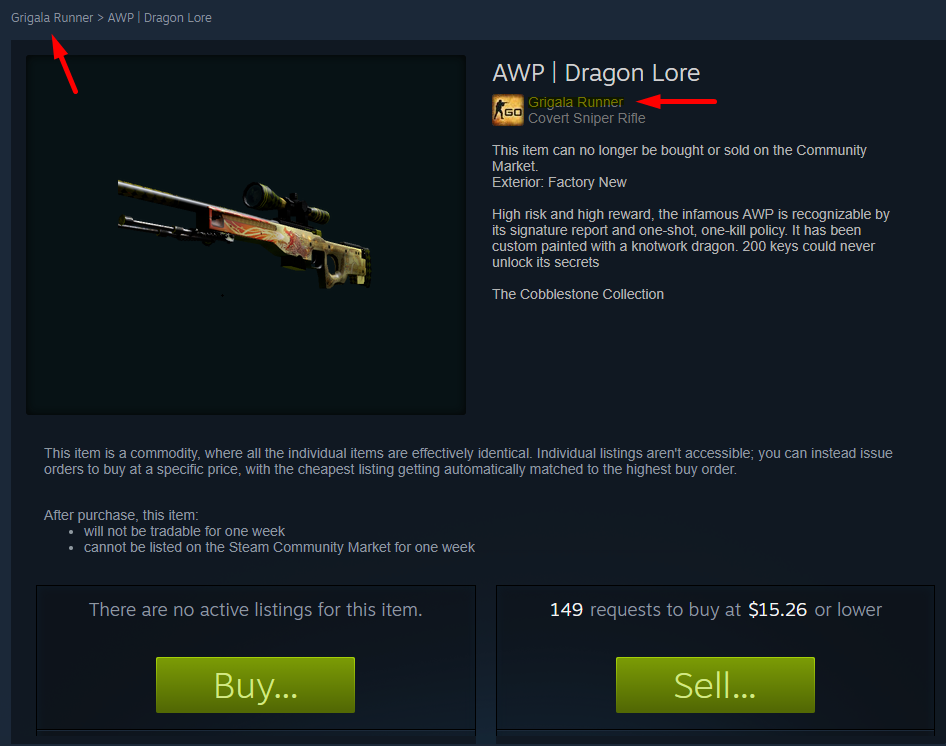
Task: Click the Exterior: Factory New text
Action: point(559,182)
